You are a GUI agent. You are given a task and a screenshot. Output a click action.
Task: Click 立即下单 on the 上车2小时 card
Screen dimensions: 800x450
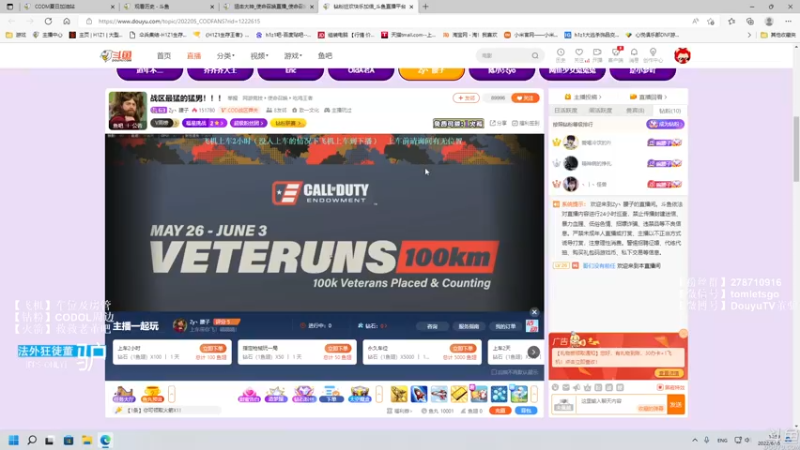(x=213, y=348)
